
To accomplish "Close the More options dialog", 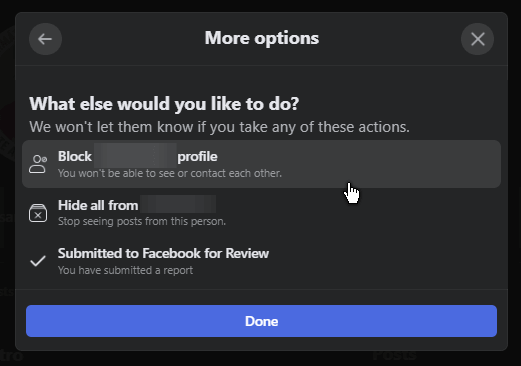I will click(477, 39).
